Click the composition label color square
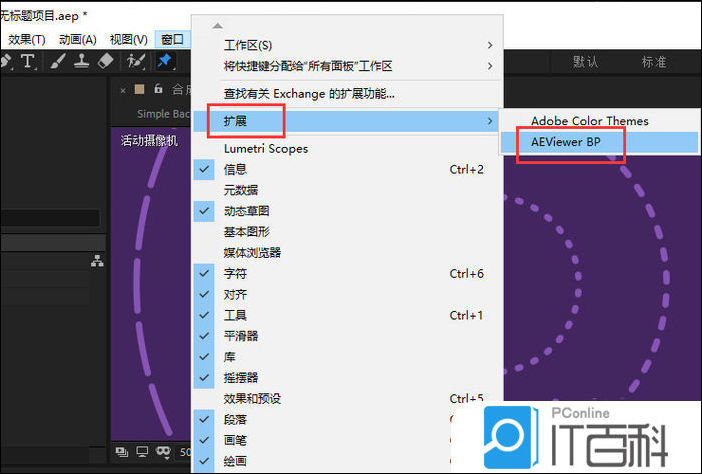This screenshot has width=702, height=474. tap(139, 90)
